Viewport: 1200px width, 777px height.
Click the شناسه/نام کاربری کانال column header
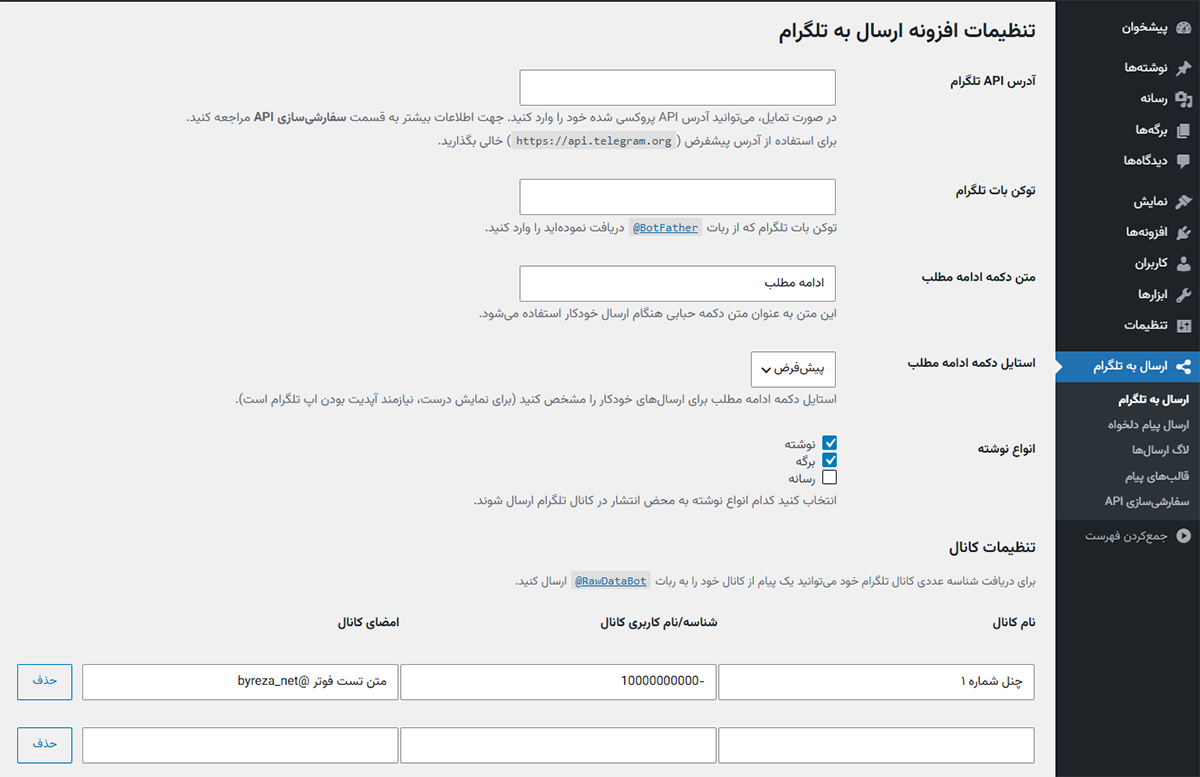[x=659, y=622]
